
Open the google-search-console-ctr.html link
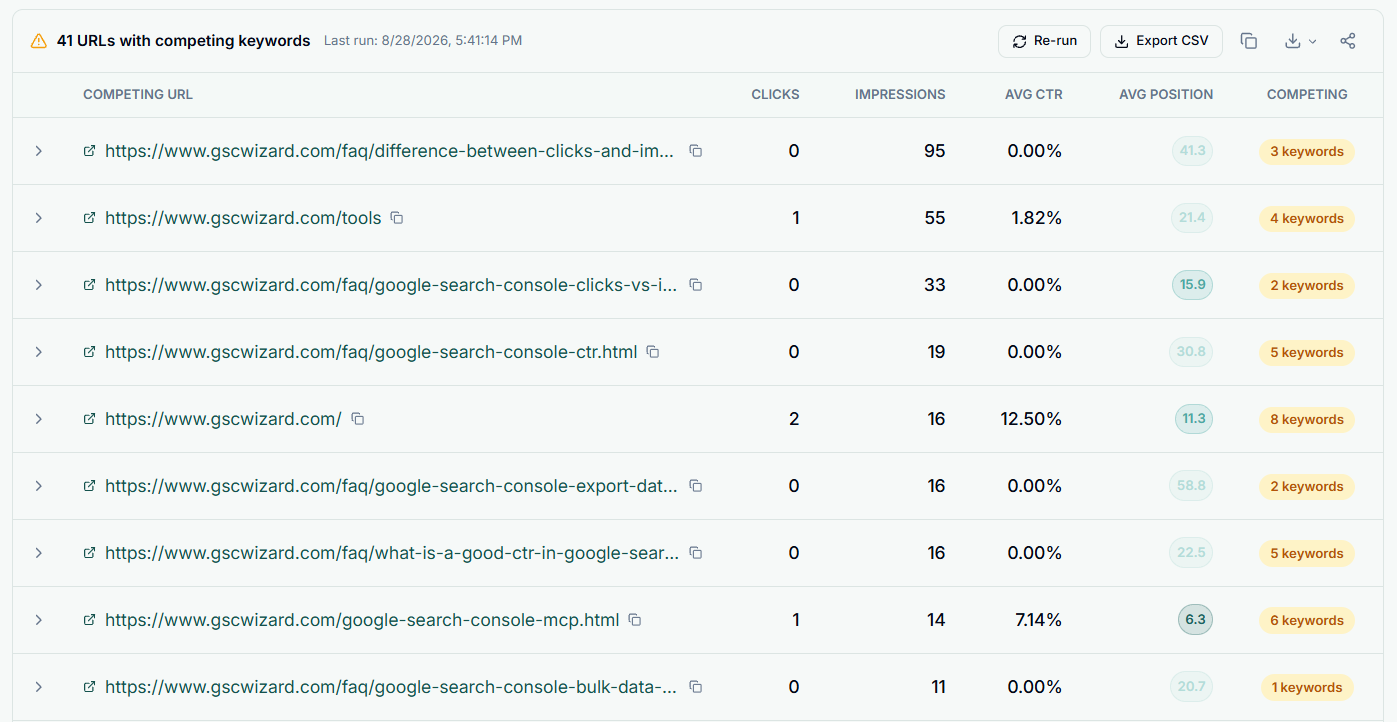point(371,352)
